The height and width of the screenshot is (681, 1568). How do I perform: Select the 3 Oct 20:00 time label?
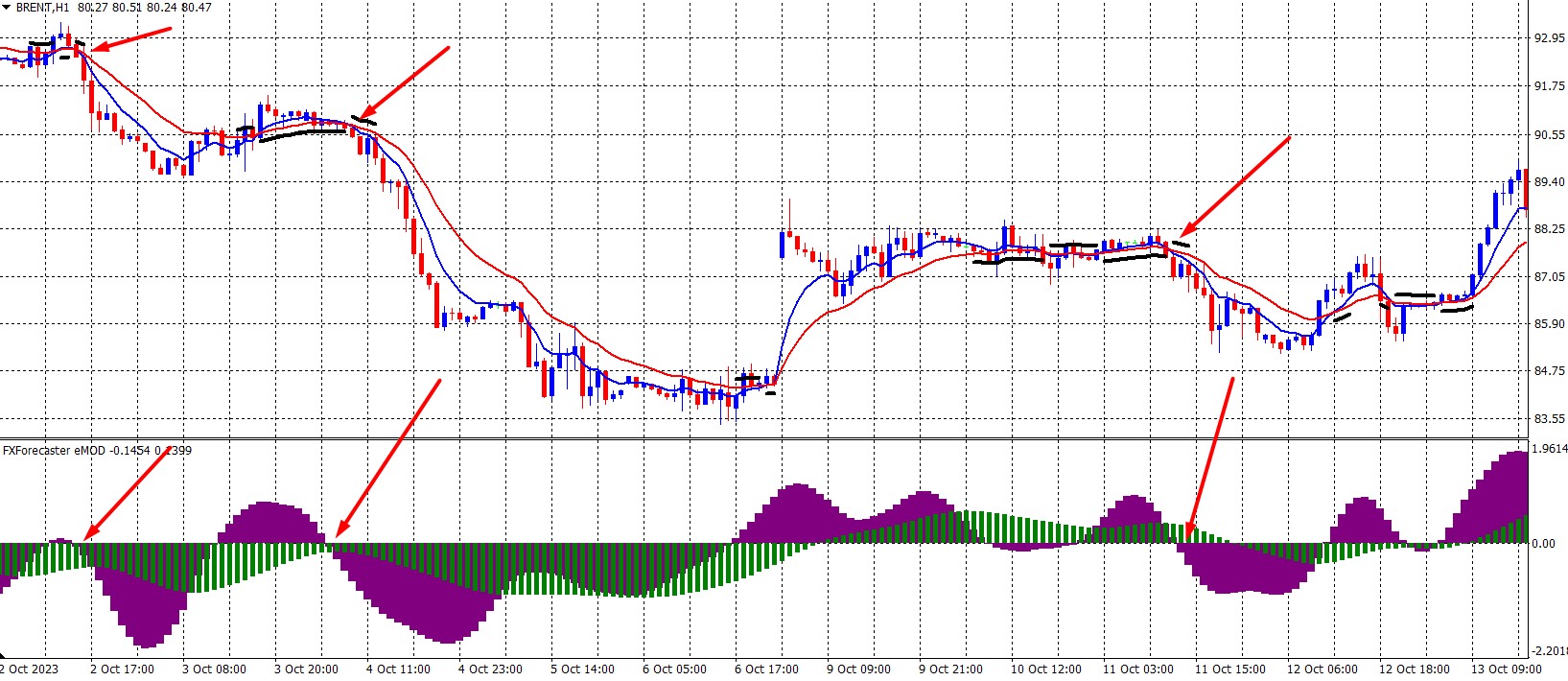pos(306,669)
